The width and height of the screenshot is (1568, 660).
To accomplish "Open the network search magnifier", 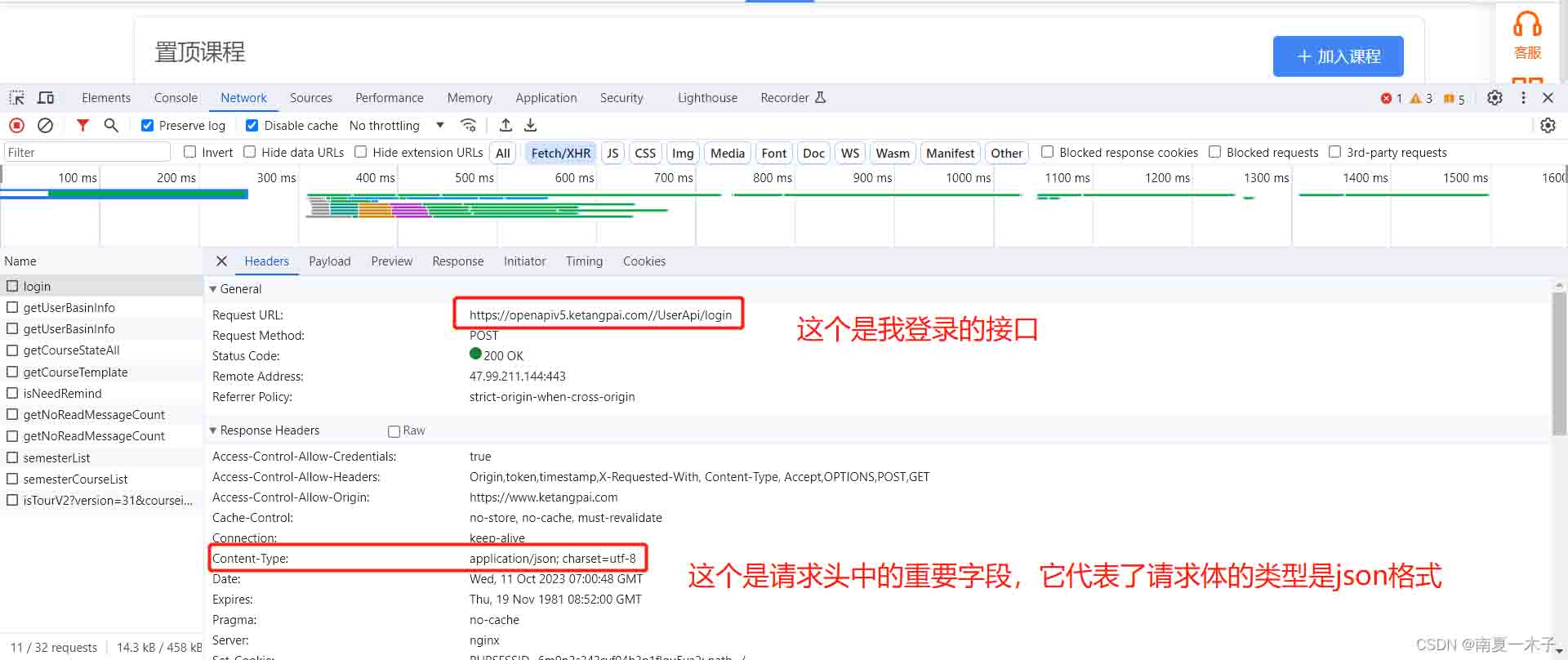I will pyautogui.click(x=111, y=126).
